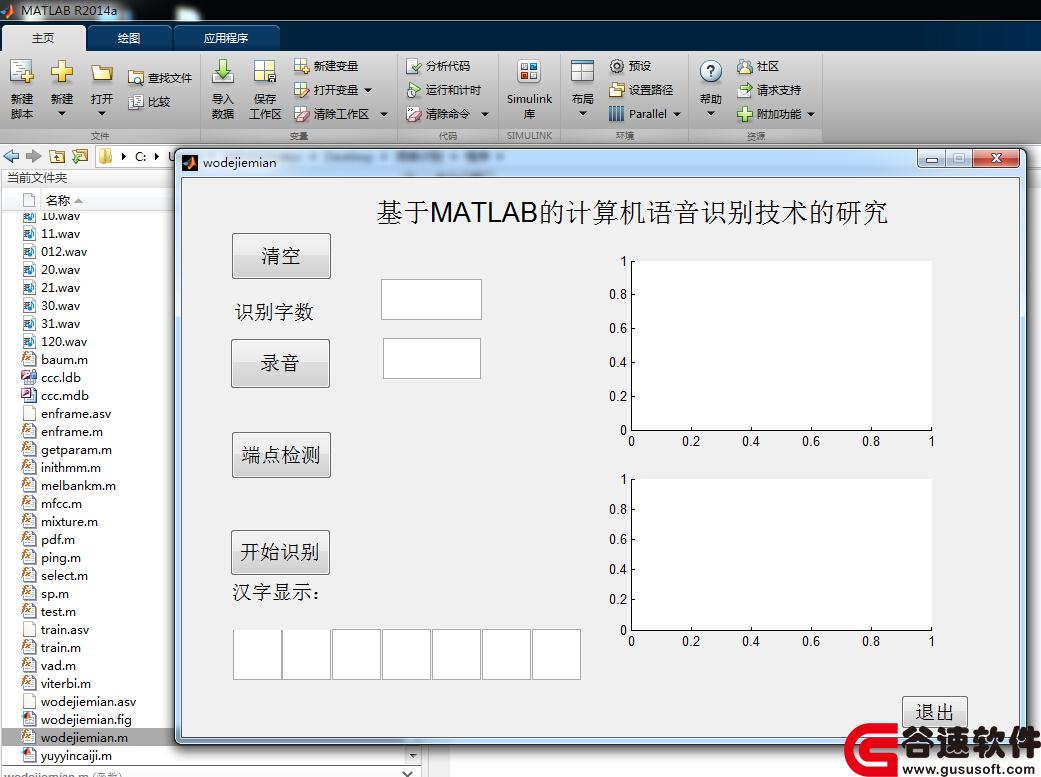1041x777 pixels.
Task: Select train.asv file
Action: point(64,630)
